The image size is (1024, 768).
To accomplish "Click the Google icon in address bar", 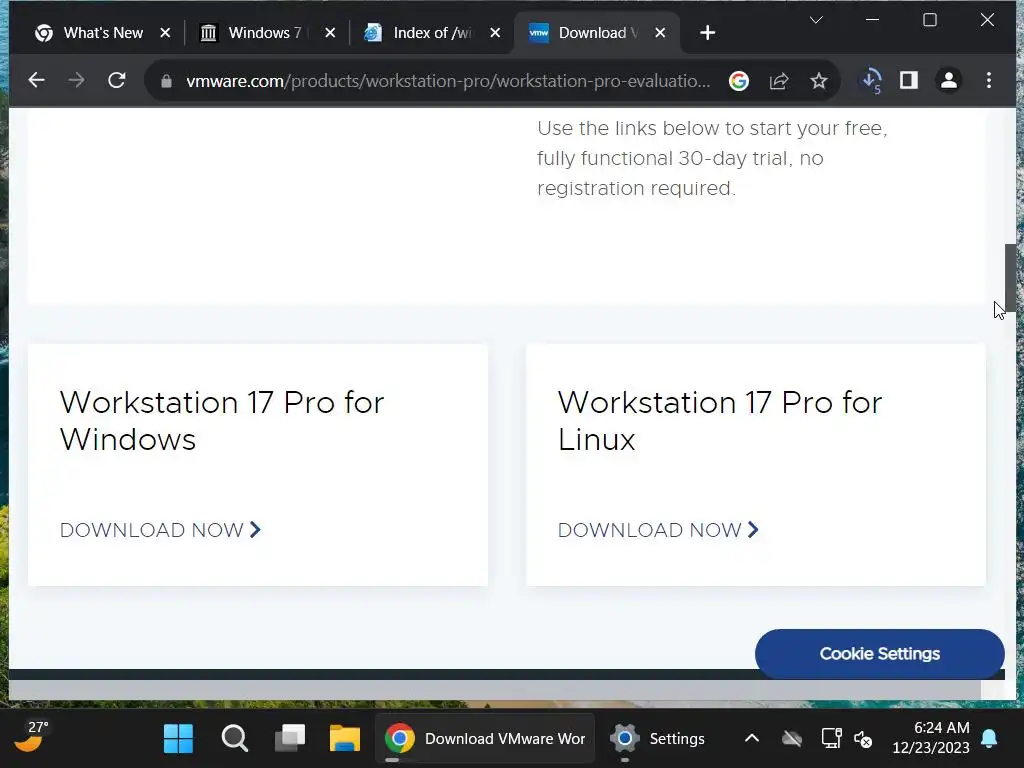I will 739,81.
